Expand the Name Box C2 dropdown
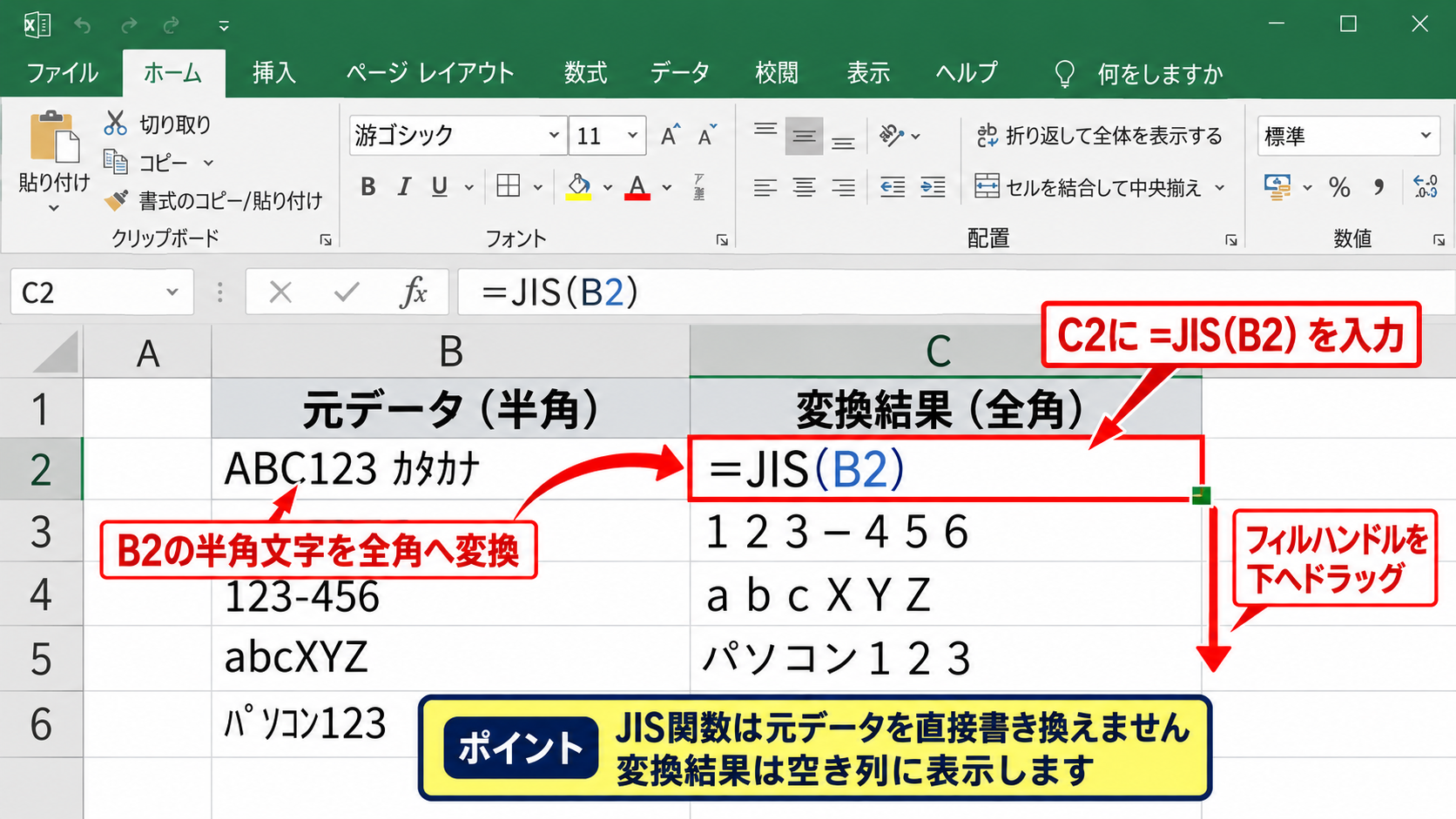Screen dimensions: 1456x819 (172, 292)
